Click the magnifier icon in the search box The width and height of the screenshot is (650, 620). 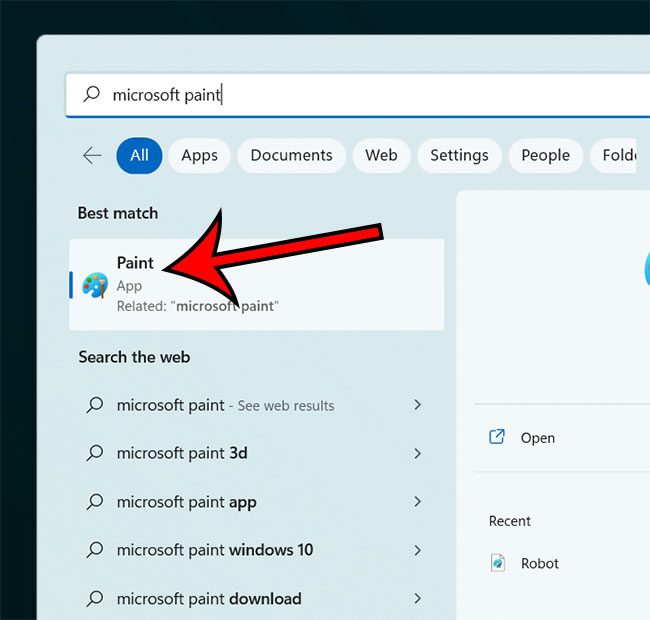(92, 94)
